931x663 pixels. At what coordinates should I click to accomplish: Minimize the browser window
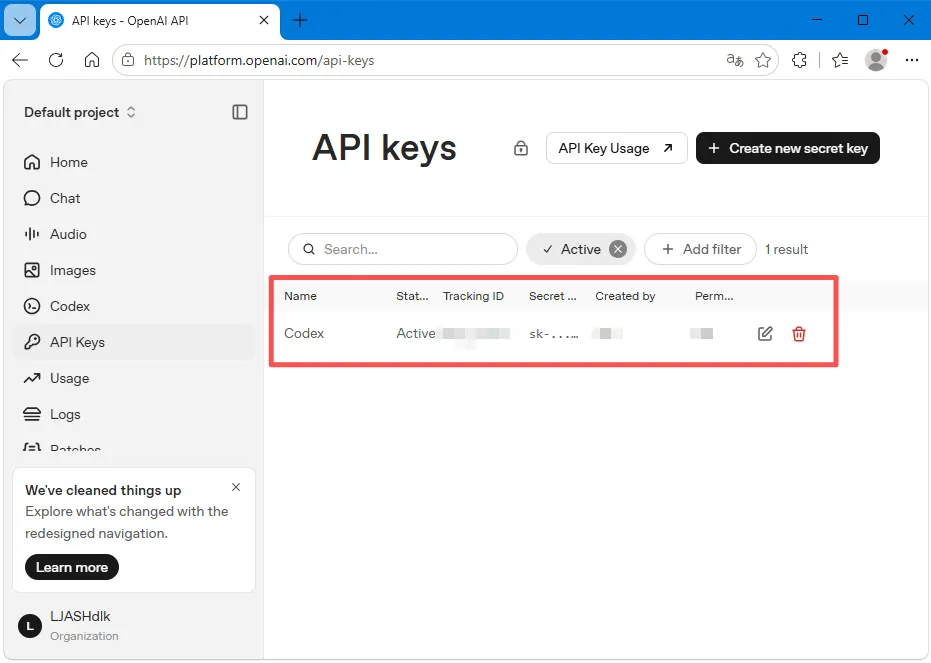point(817,20)
